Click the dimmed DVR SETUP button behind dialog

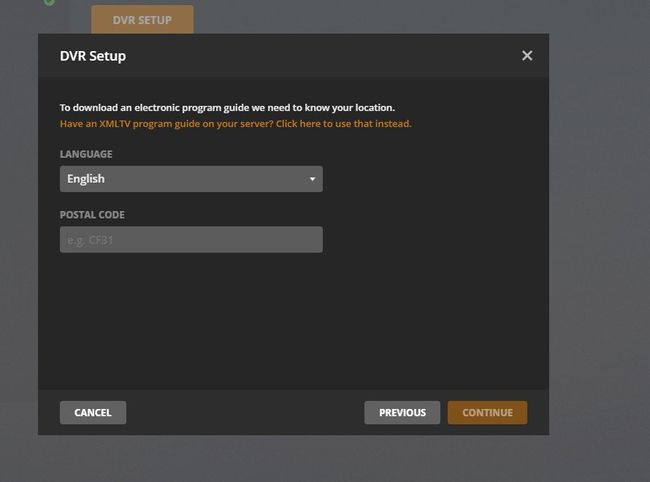point(142,19)
